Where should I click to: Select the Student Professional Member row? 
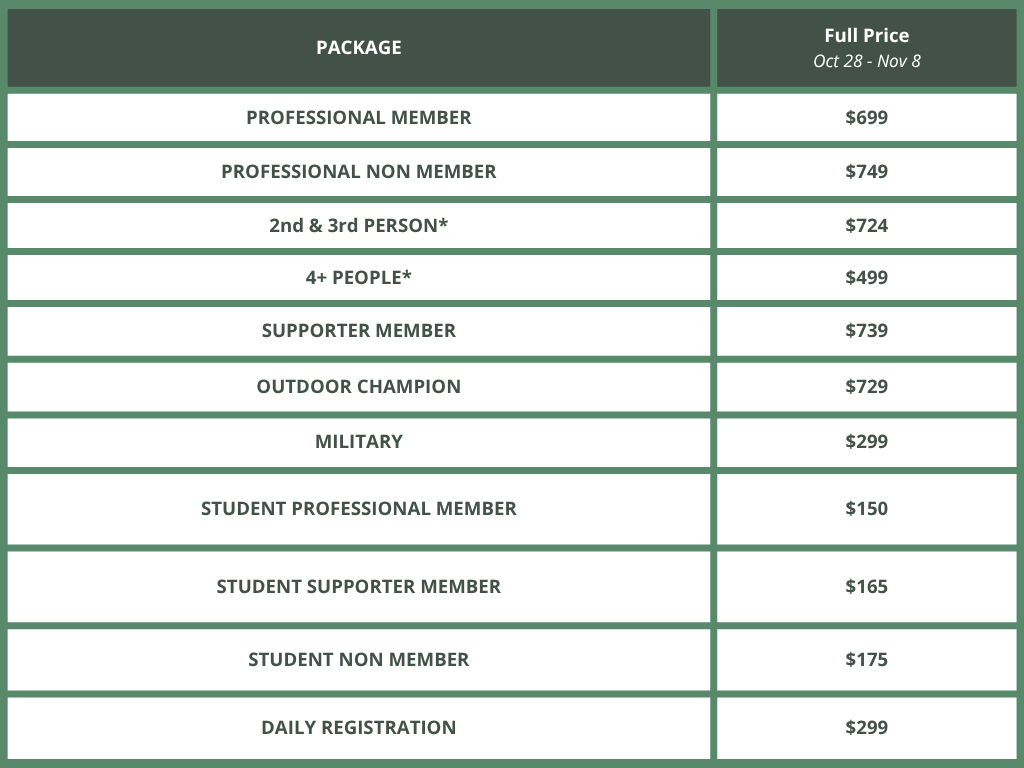tap(358, 508)
